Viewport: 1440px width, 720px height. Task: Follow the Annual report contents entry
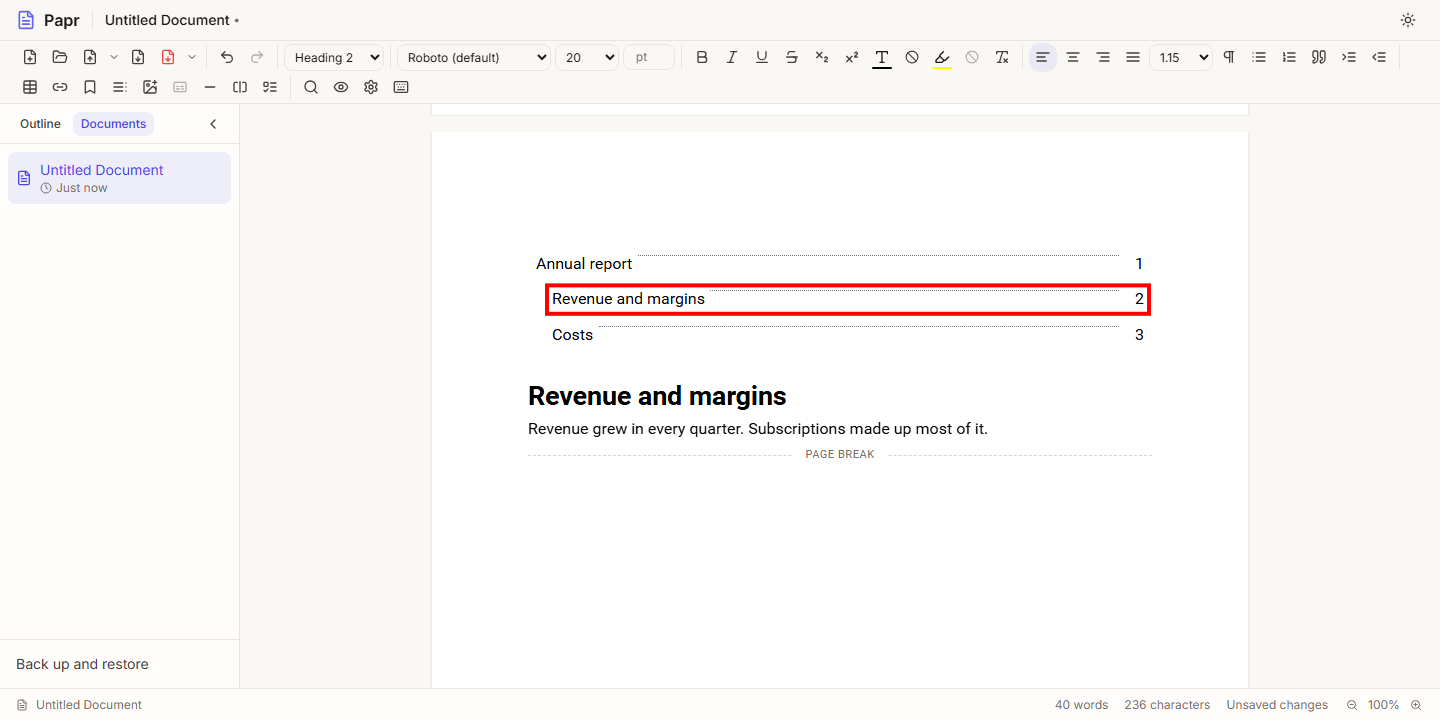pyautogui.click(x=840, y=264)
